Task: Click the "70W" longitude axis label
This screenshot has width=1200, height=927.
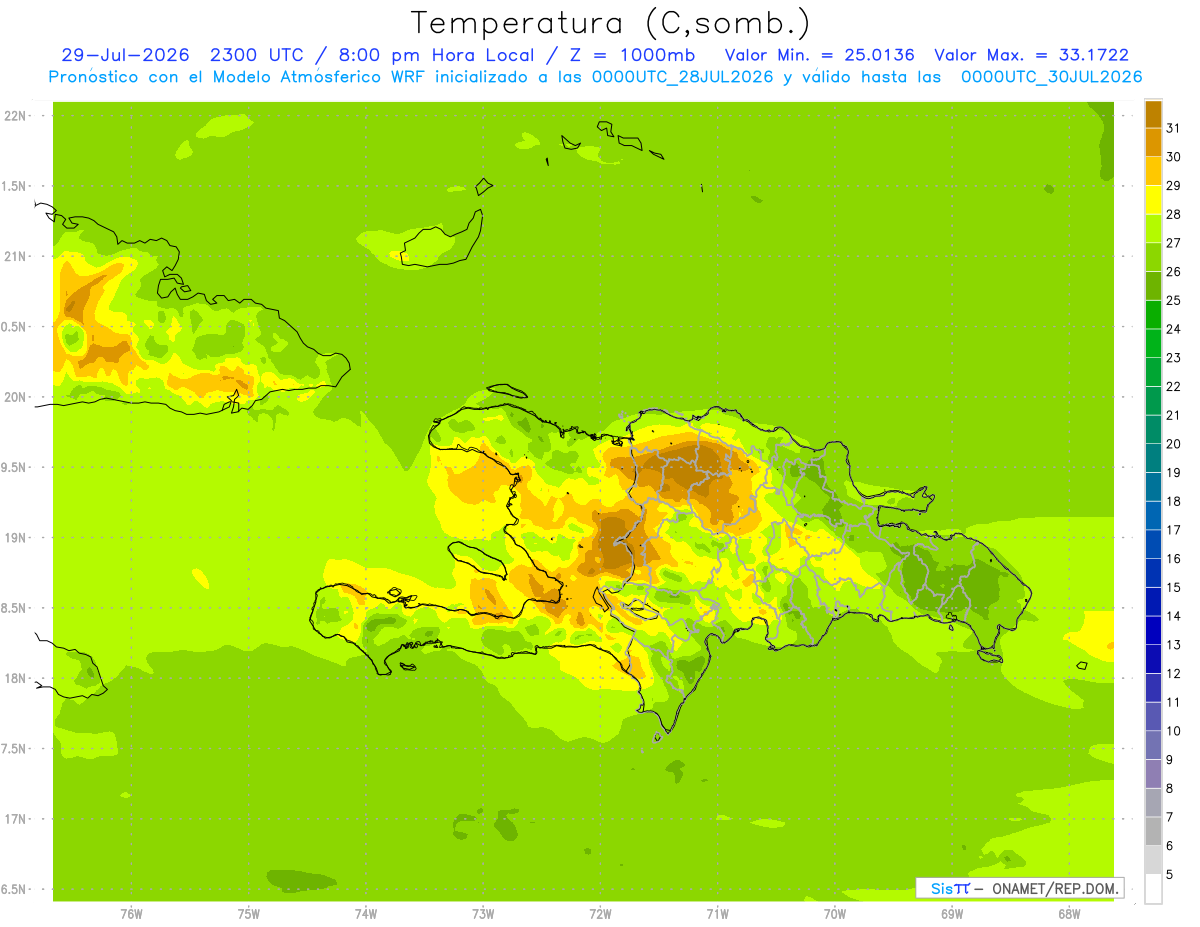Action: coord(835,914)
